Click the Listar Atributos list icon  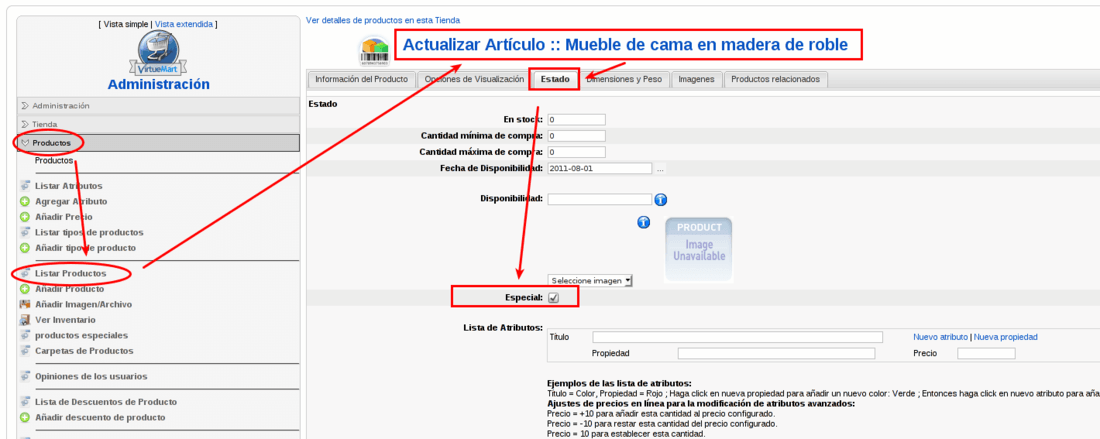(x=25, y=186)
